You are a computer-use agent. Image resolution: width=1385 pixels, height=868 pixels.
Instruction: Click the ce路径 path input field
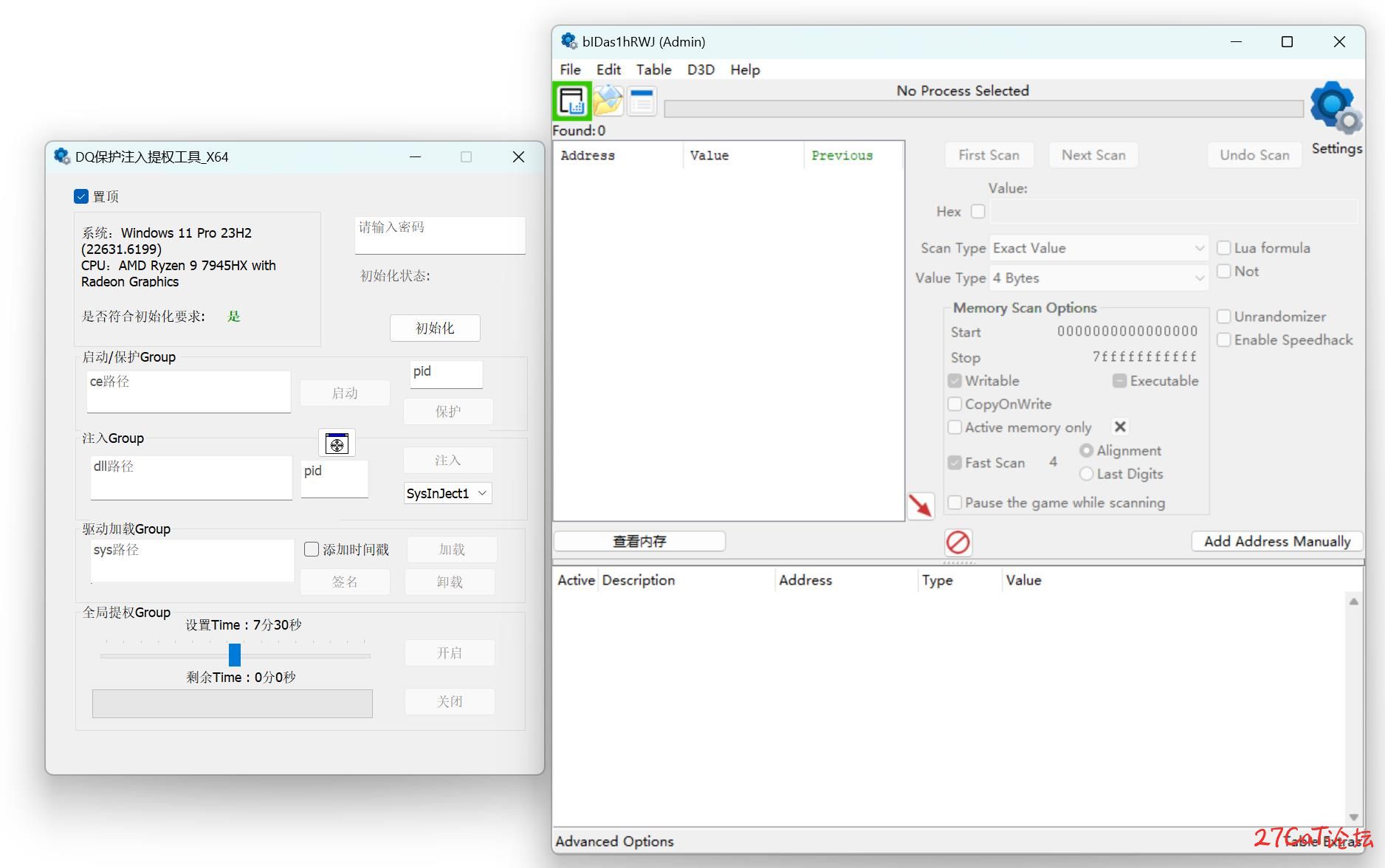point(189,391)
